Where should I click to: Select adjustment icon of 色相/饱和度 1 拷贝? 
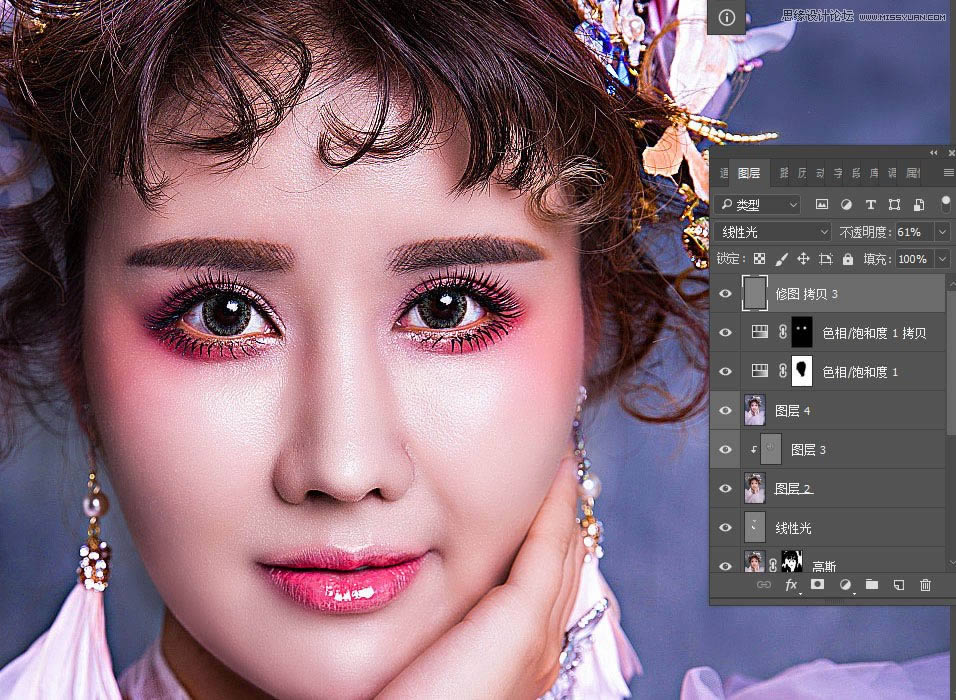click(760, 332)
